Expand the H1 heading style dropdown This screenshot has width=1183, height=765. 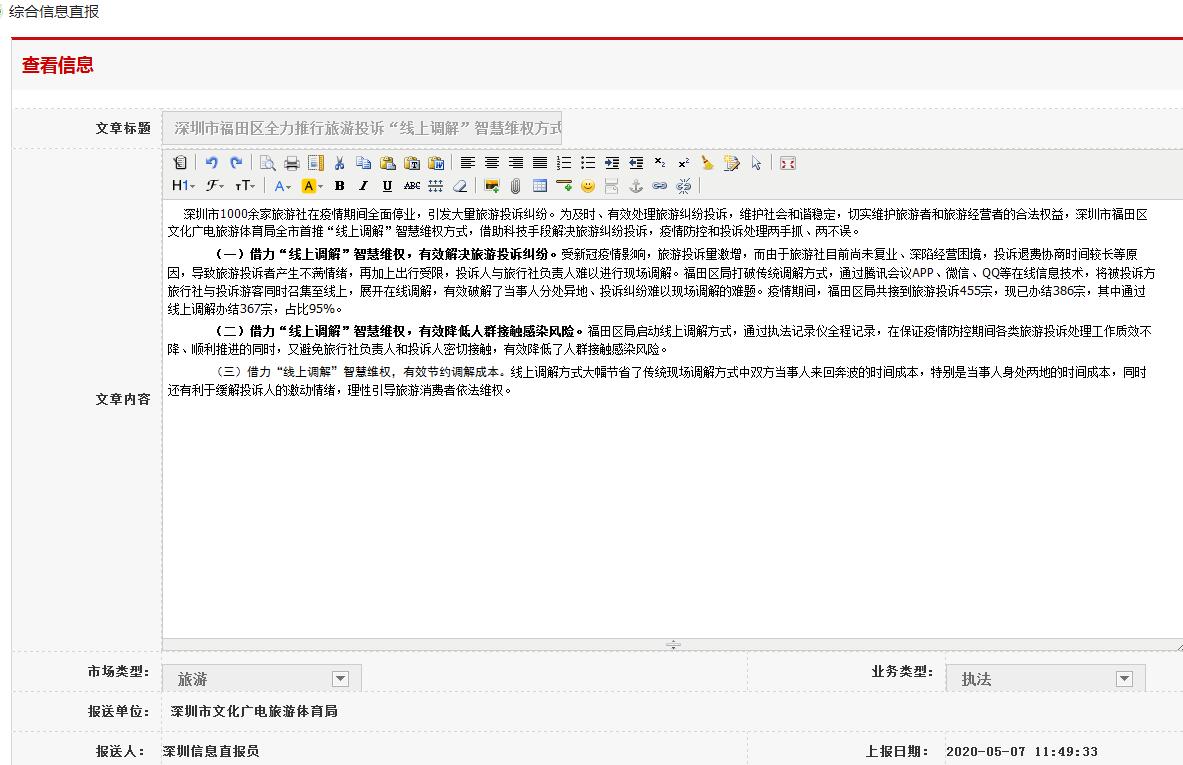183,187
